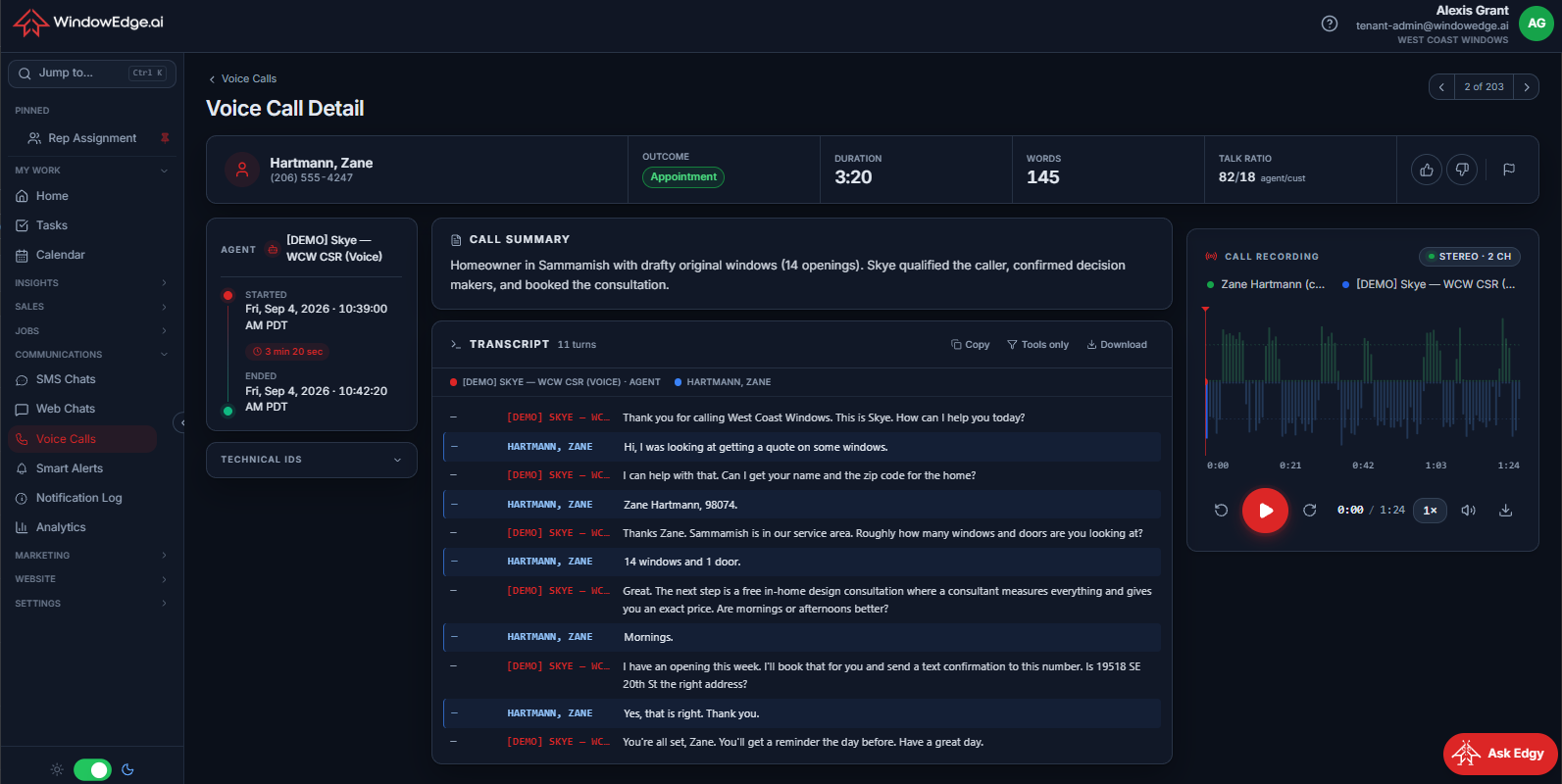
Task: Open the AG user avatar menu
Action: 1537,24
